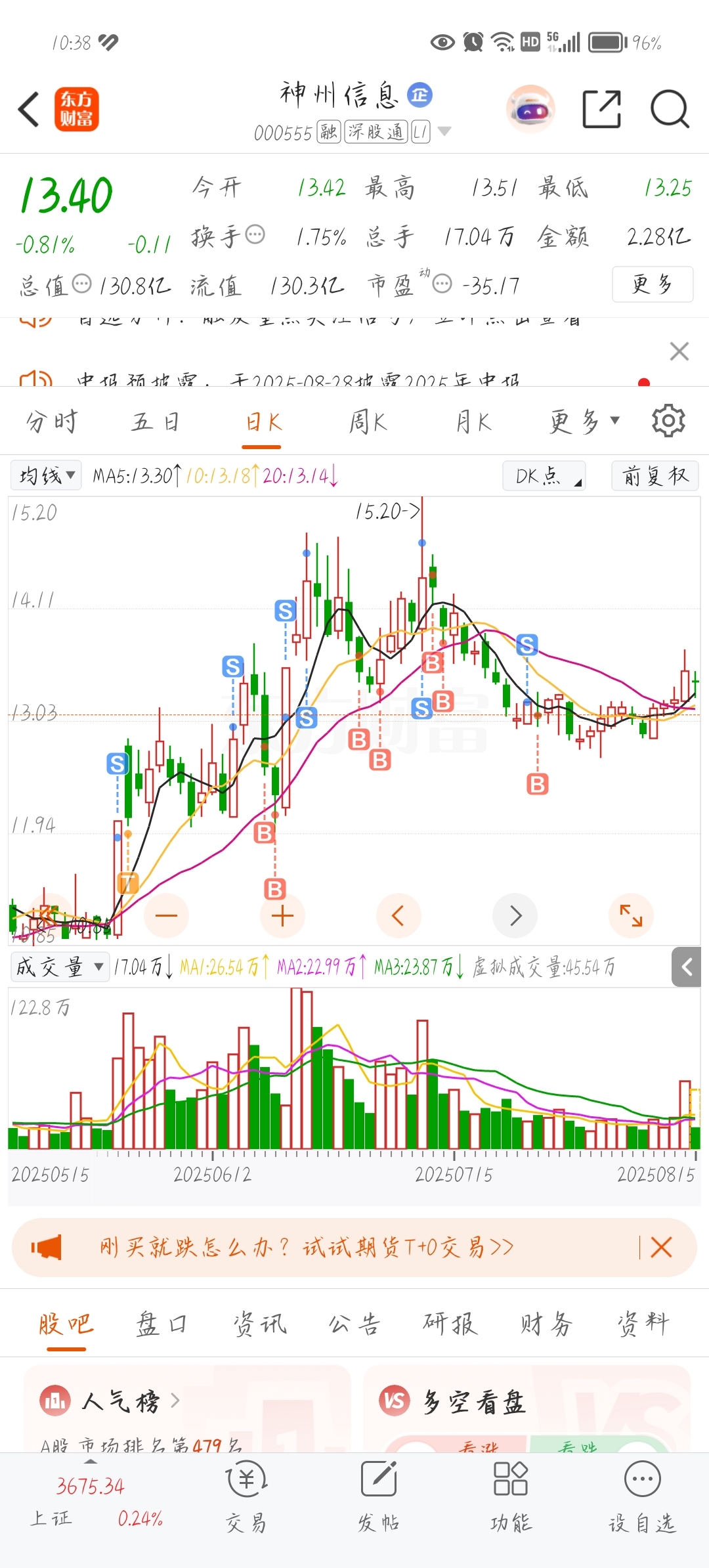Open the VS 多空看盘 icon
The height and width of the screenshot is (1568, 709).
(395, 1401)
